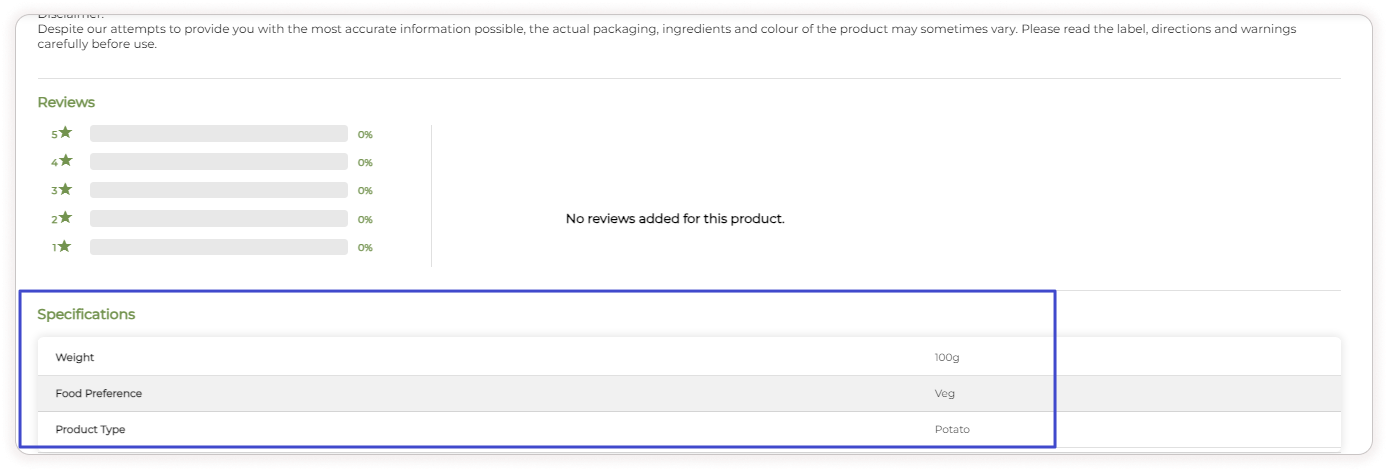
Task: Select the 3-star rating progress bar
Action: click(218, 190)
